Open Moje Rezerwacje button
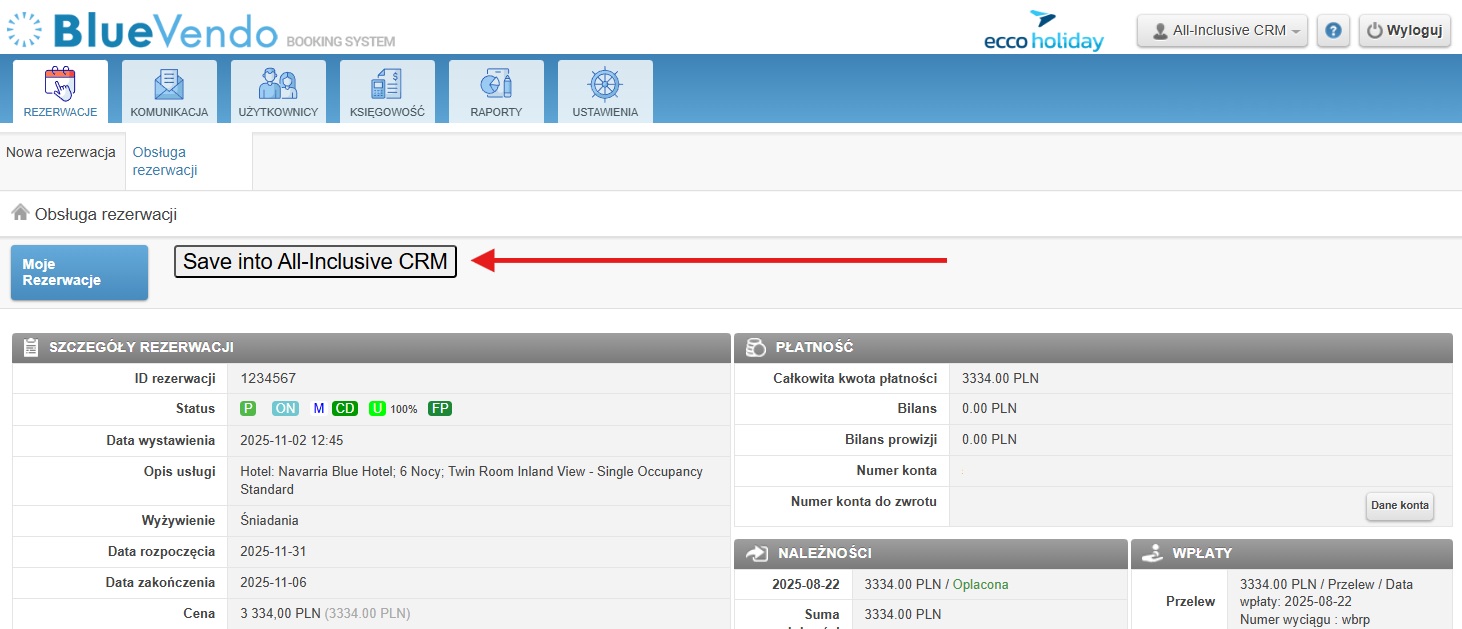This screenshot has height=629, width=1462. pos(79,272)
